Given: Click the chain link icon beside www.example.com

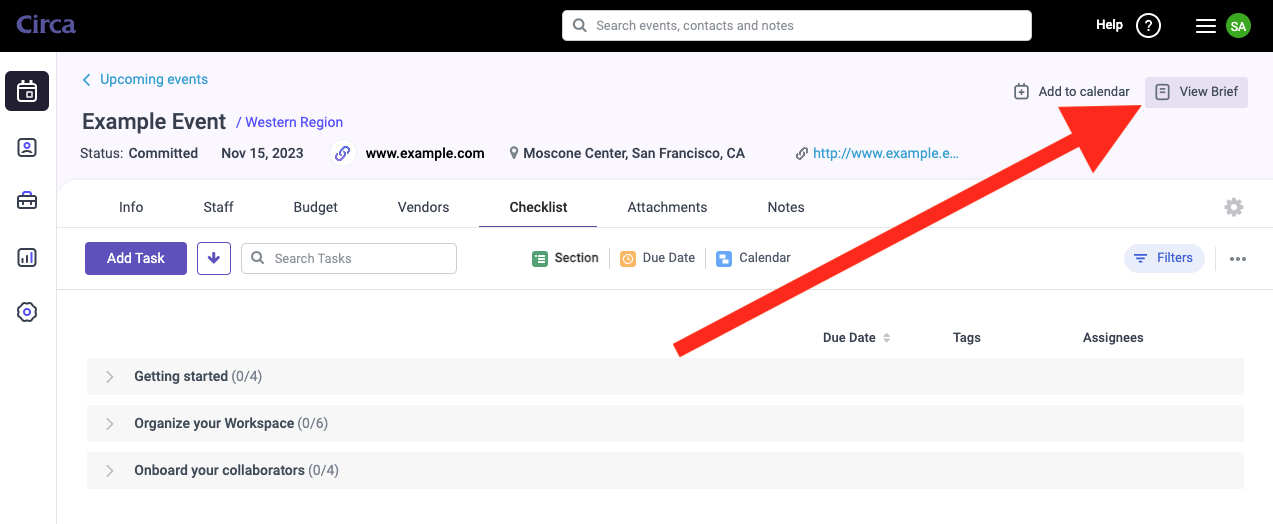Looking at the screenshot, I should 342,153.
